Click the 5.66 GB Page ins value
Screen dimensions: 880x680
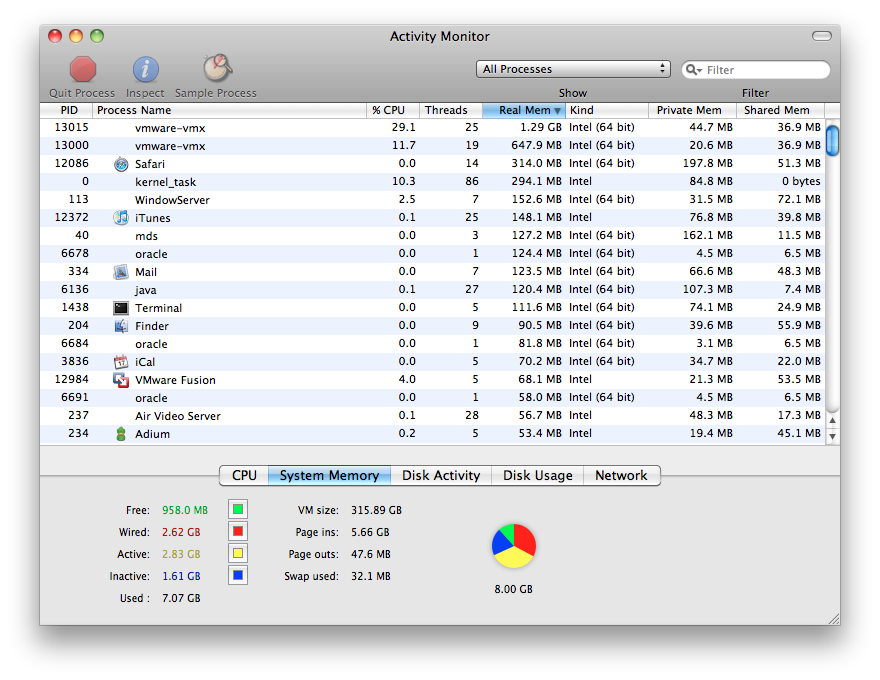(x=370, y=532)
